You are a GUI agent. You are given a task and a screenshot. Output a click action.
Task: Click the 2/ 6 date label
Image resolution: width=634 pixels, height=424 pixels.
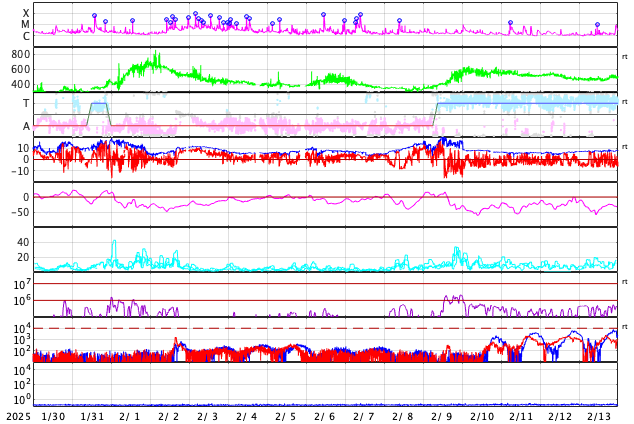325,416
